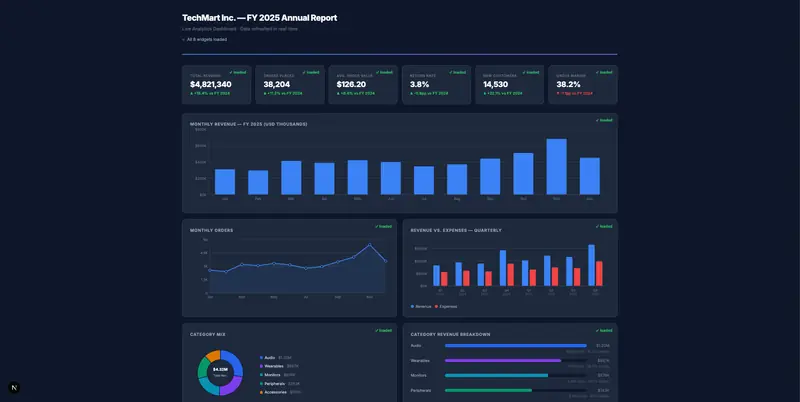Click loaded status on Category Revenue Breakdown
Image resolution: width=800 pixels, height=402 pixels.
click(604, 331)
